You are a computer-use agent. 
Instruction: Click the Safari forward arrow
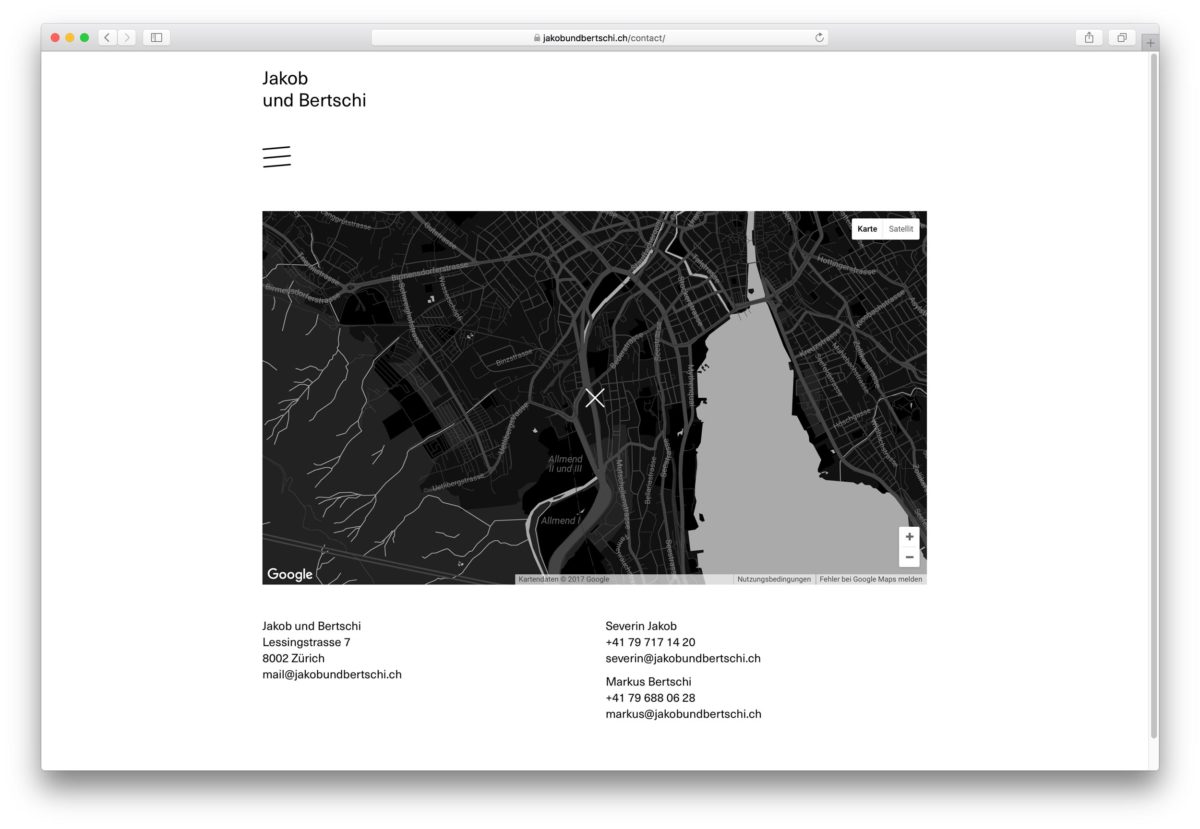pyautogui.click(x=127, y=38)
